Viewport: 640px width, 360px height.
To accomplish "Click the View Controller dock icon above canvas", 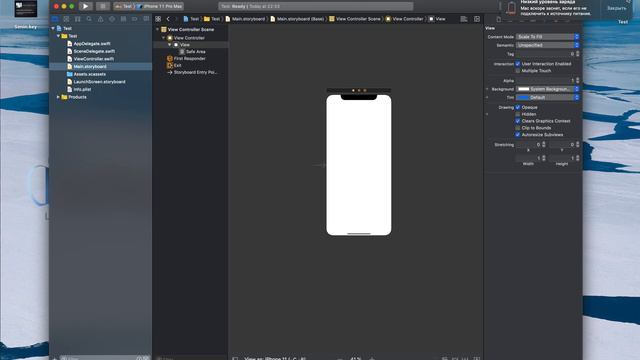I will tap(353, 90).
